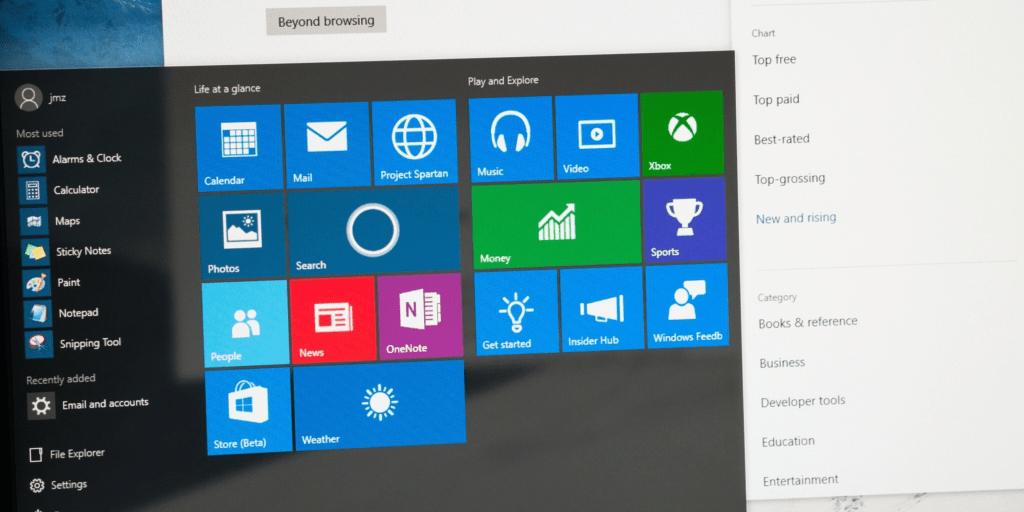Click the Snipping Tool icon
This screenshot has height=512, width=1024.
click(39, 344)
